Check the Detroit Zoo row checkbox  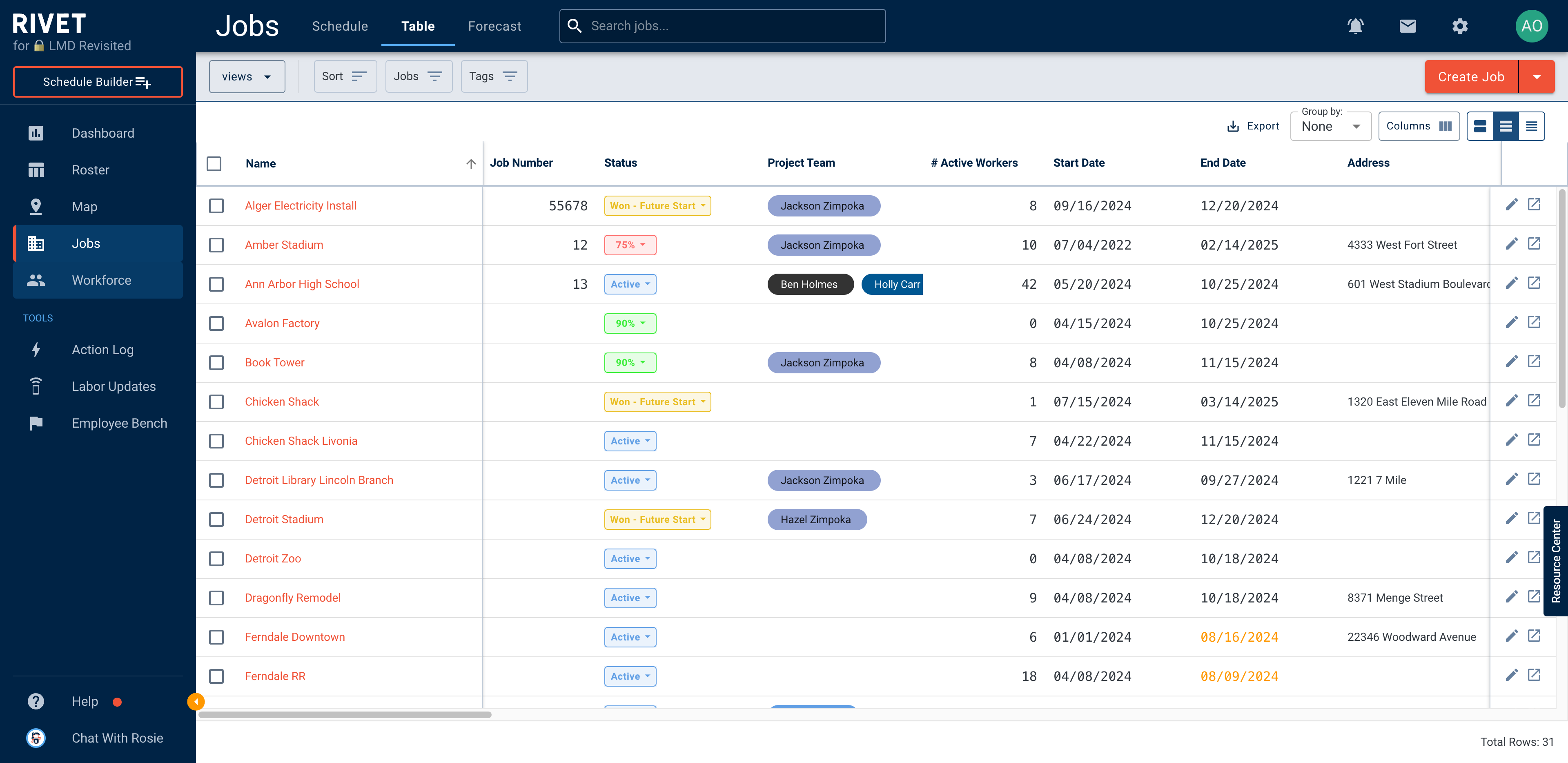tap(216, 558)
